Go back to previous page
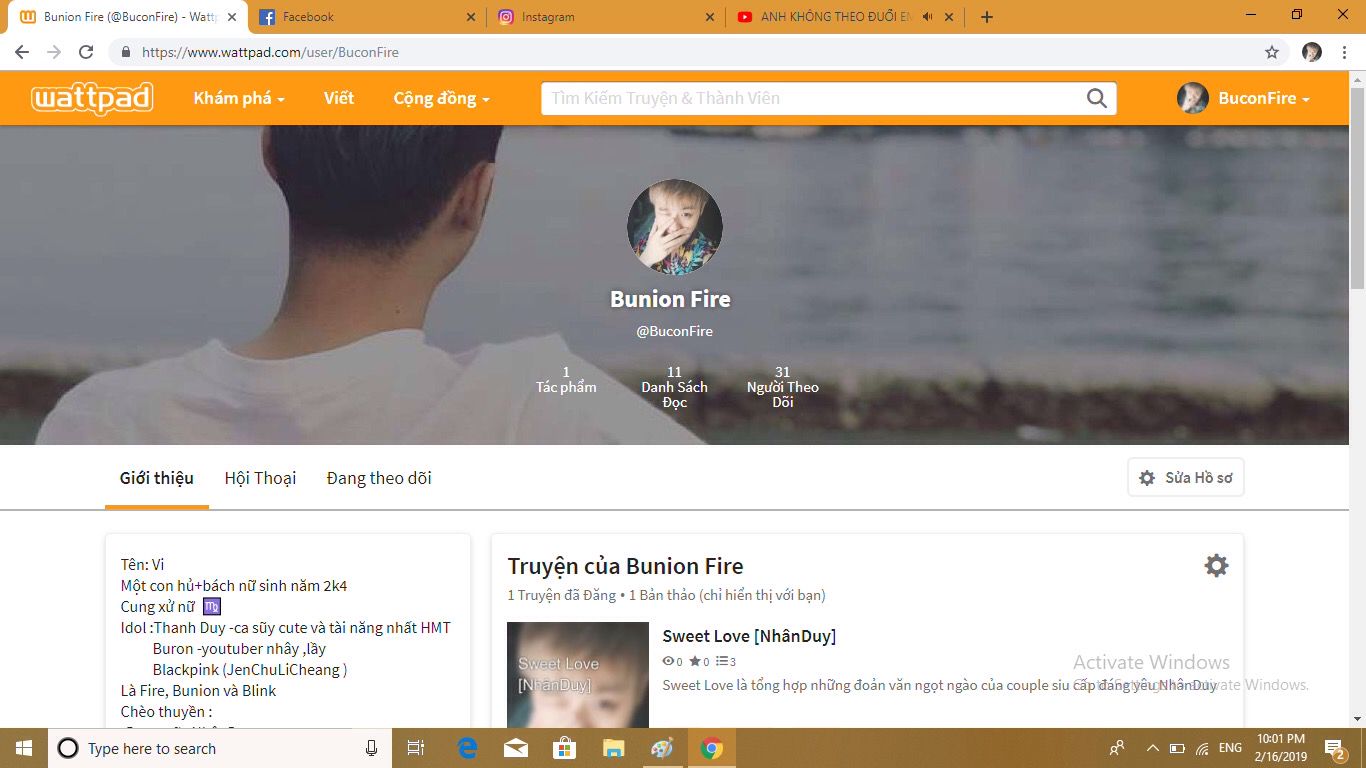This screenshot has width=1366, height=768. pyautogui.click(x=22, y=52)
